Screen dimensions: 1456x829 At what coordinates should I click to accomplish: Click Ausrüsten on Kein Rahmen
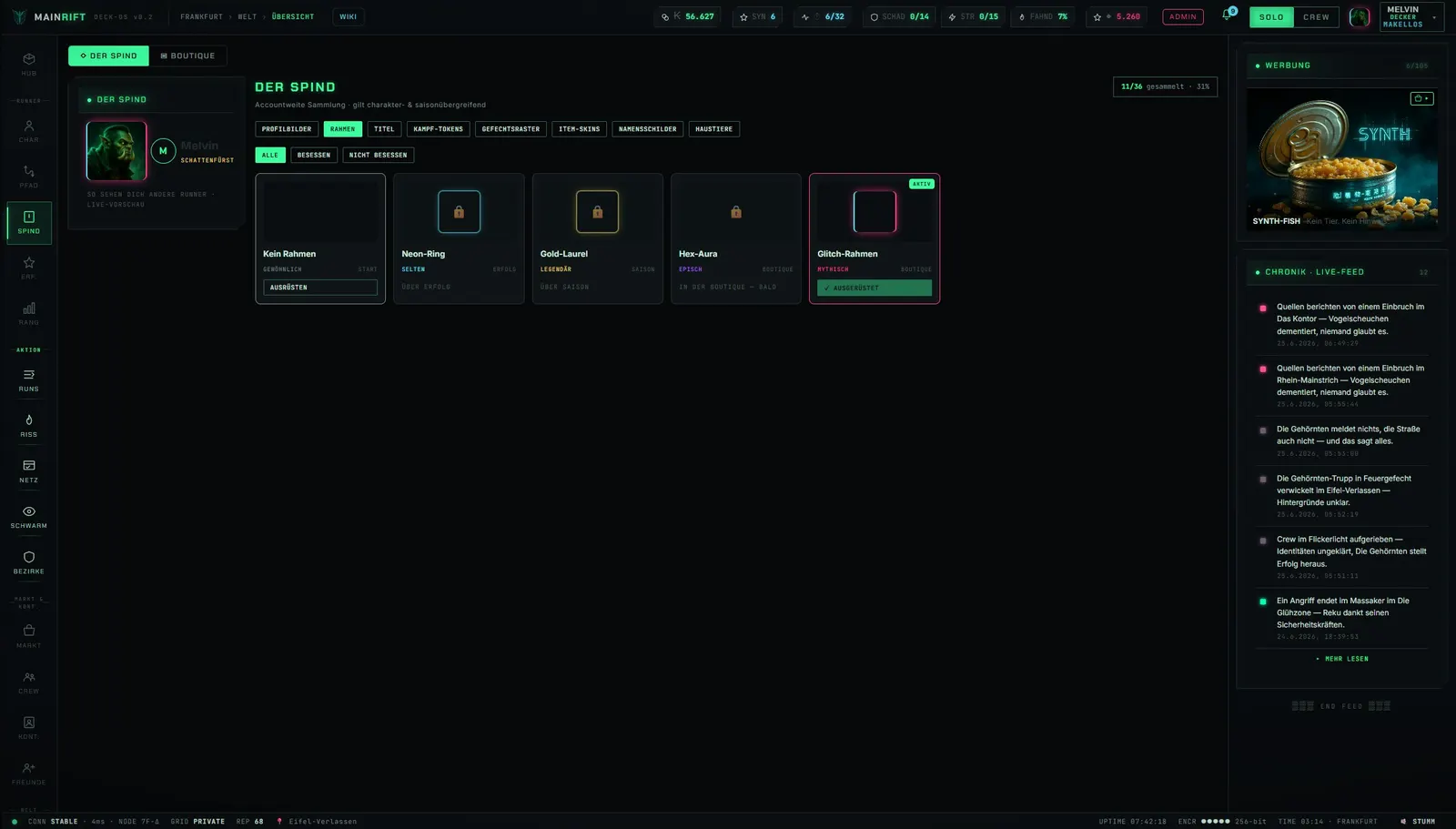[320, 287]
